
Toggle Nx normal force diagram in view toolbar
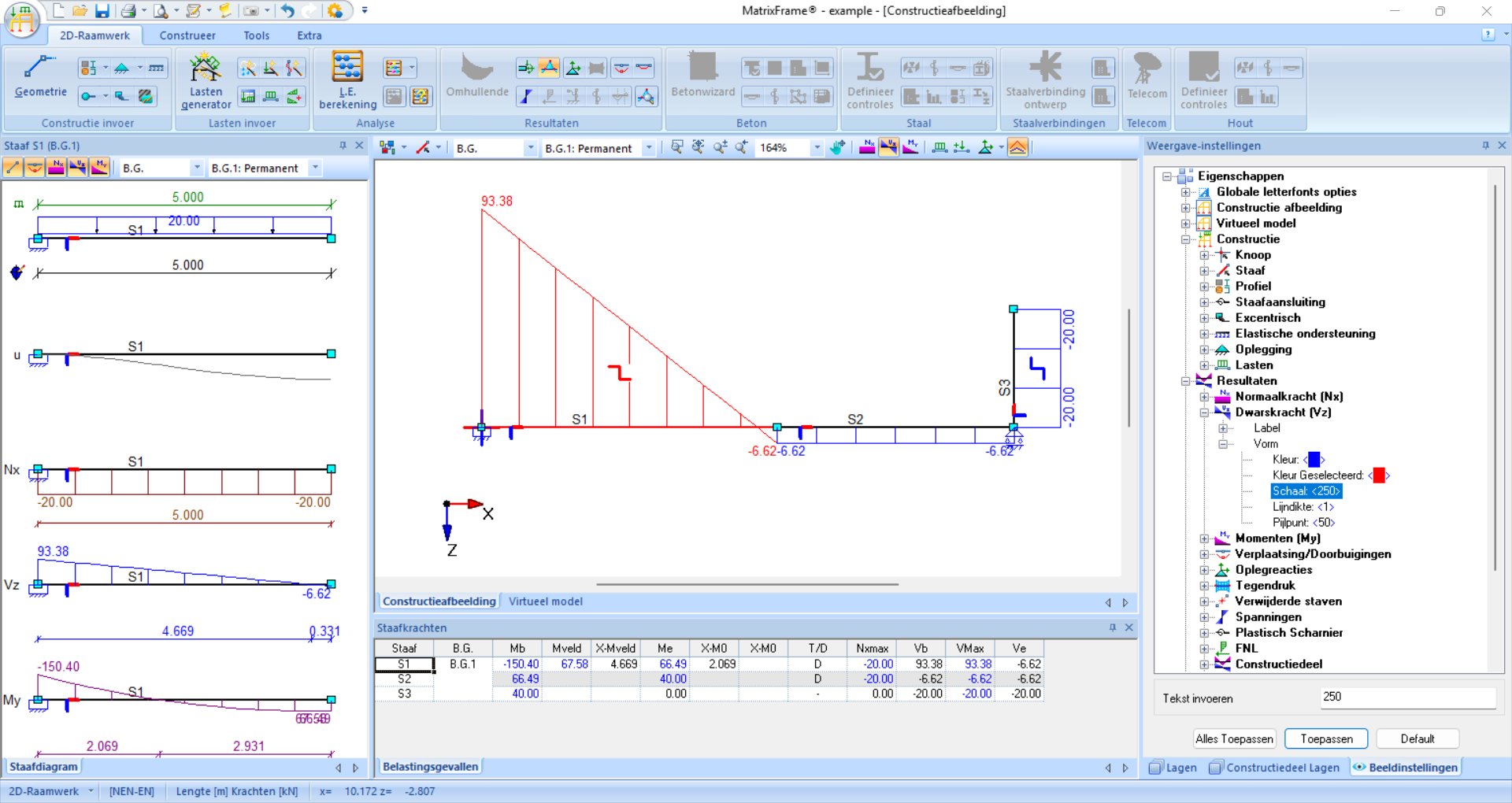click(867, 147)
